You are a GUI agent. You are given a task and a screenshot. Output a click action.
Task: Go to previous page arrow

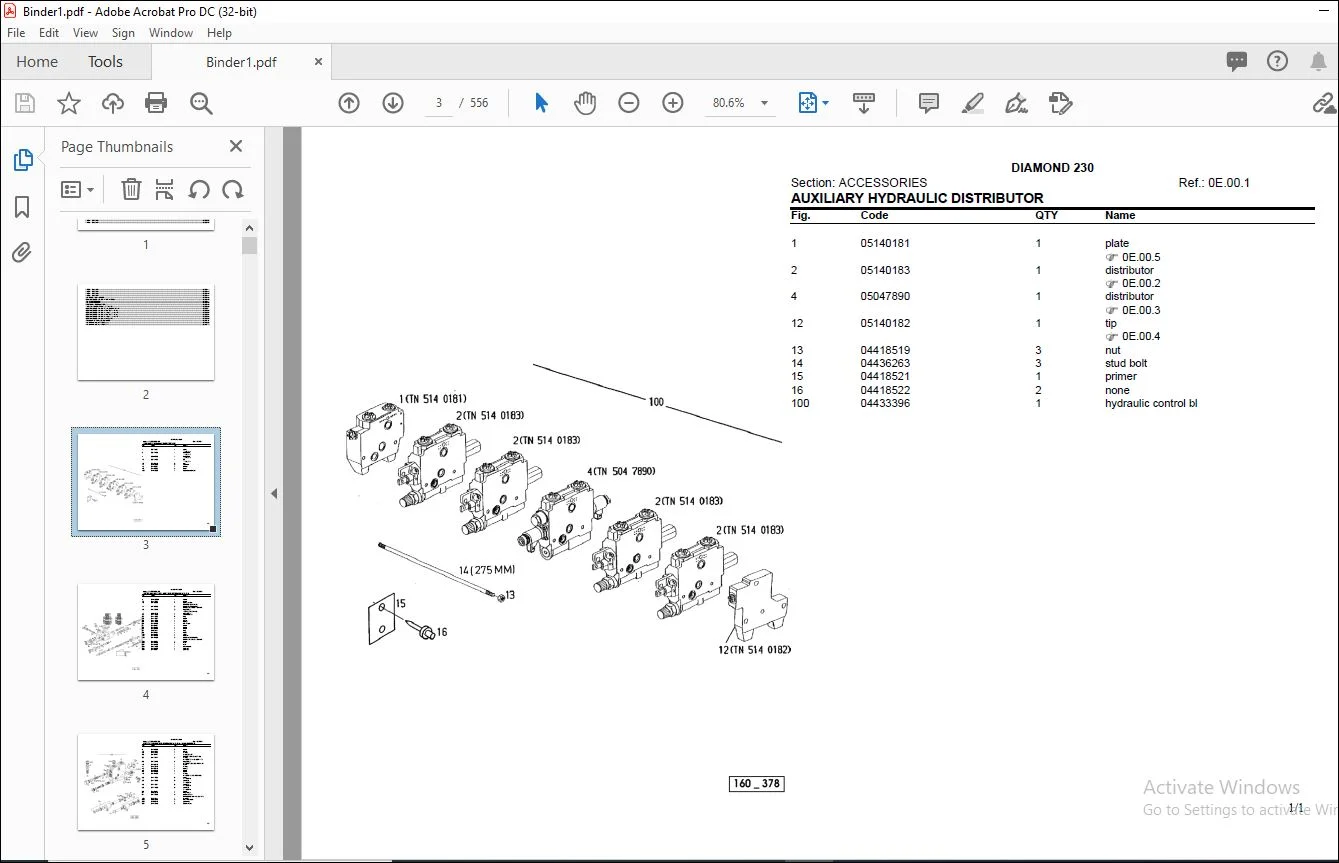pos(349,103)
